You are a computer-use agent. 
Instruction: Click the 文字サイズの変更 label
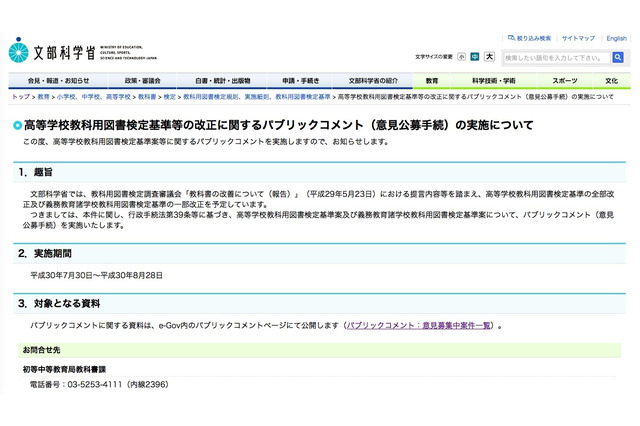433,57
